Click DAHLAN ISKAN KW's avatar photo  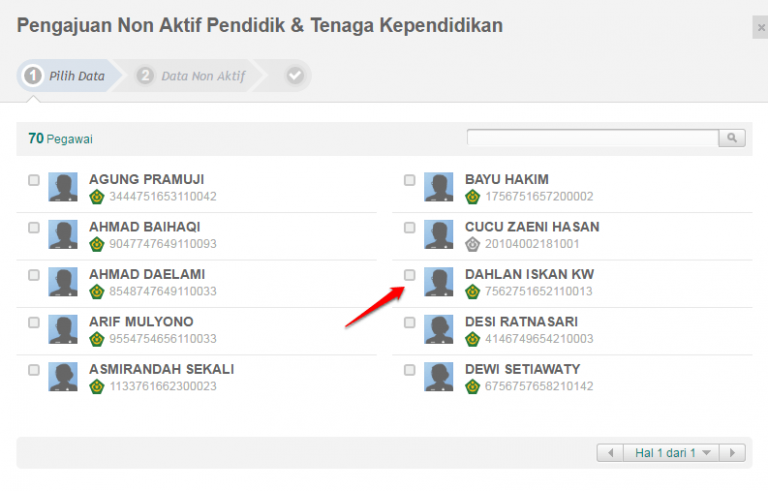438,282
